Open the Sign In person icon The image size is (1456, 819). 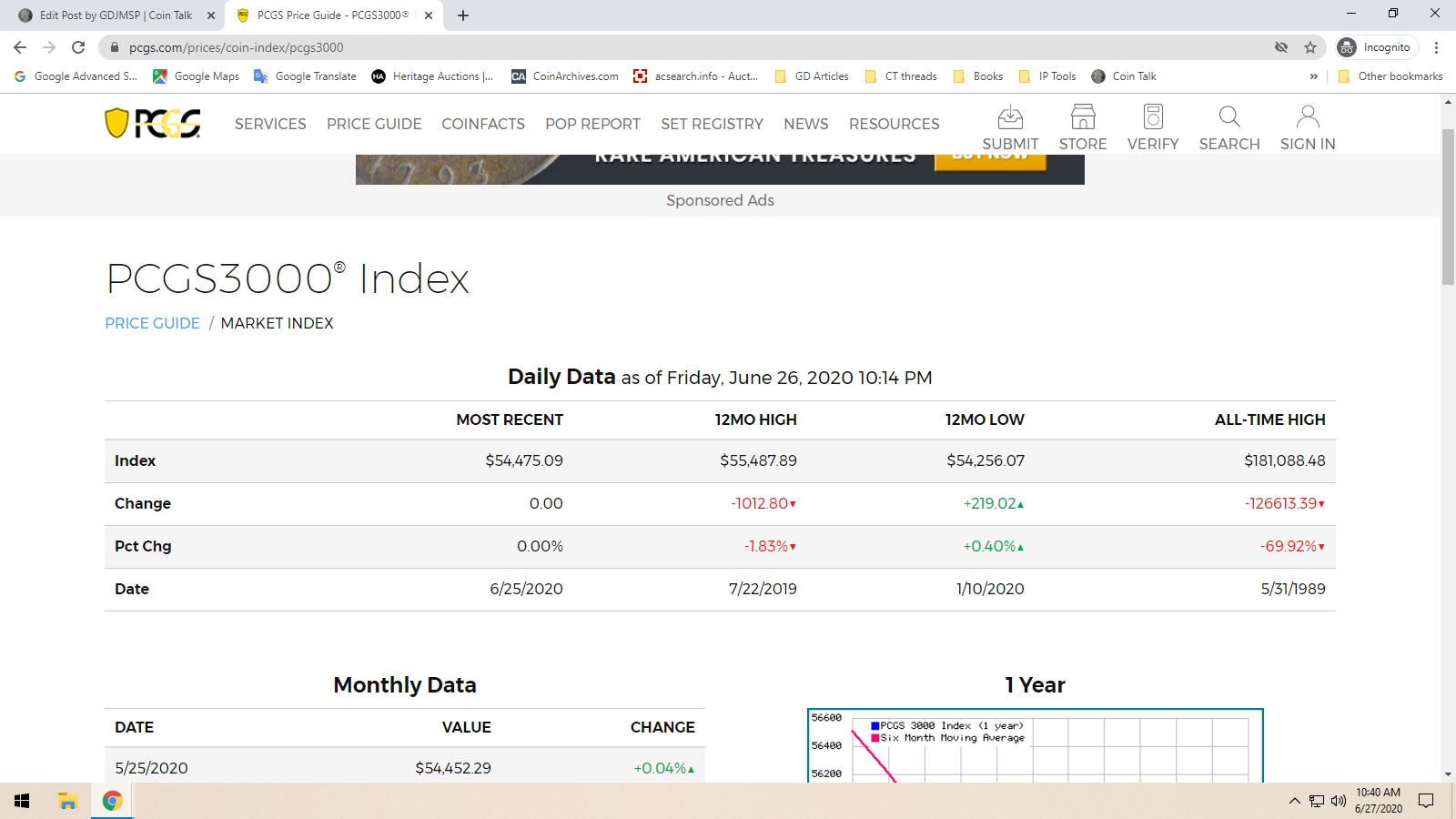[x=1308, y=128]
